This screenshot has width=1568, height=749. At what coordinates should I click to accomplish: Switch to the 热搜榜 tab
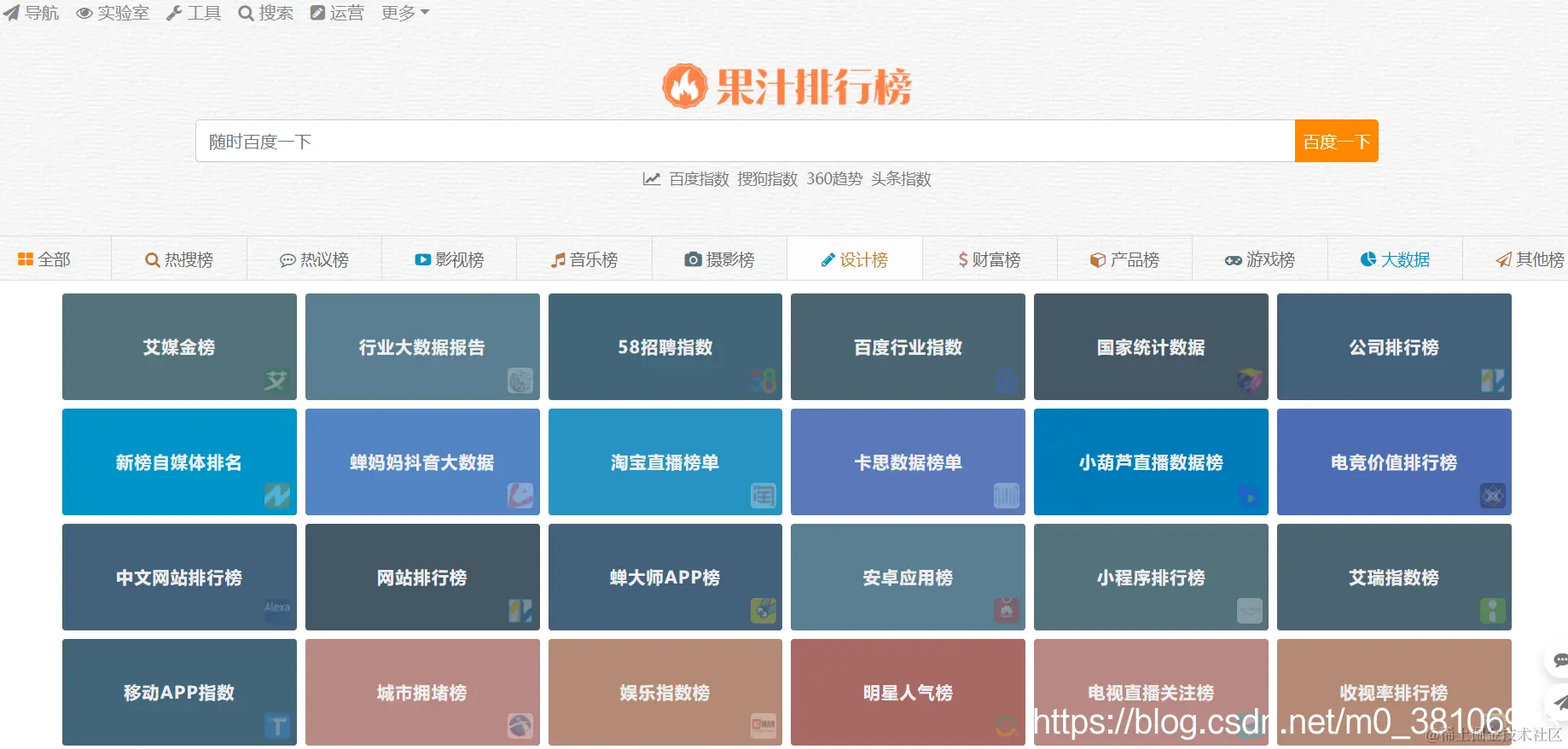coord(179,258)
